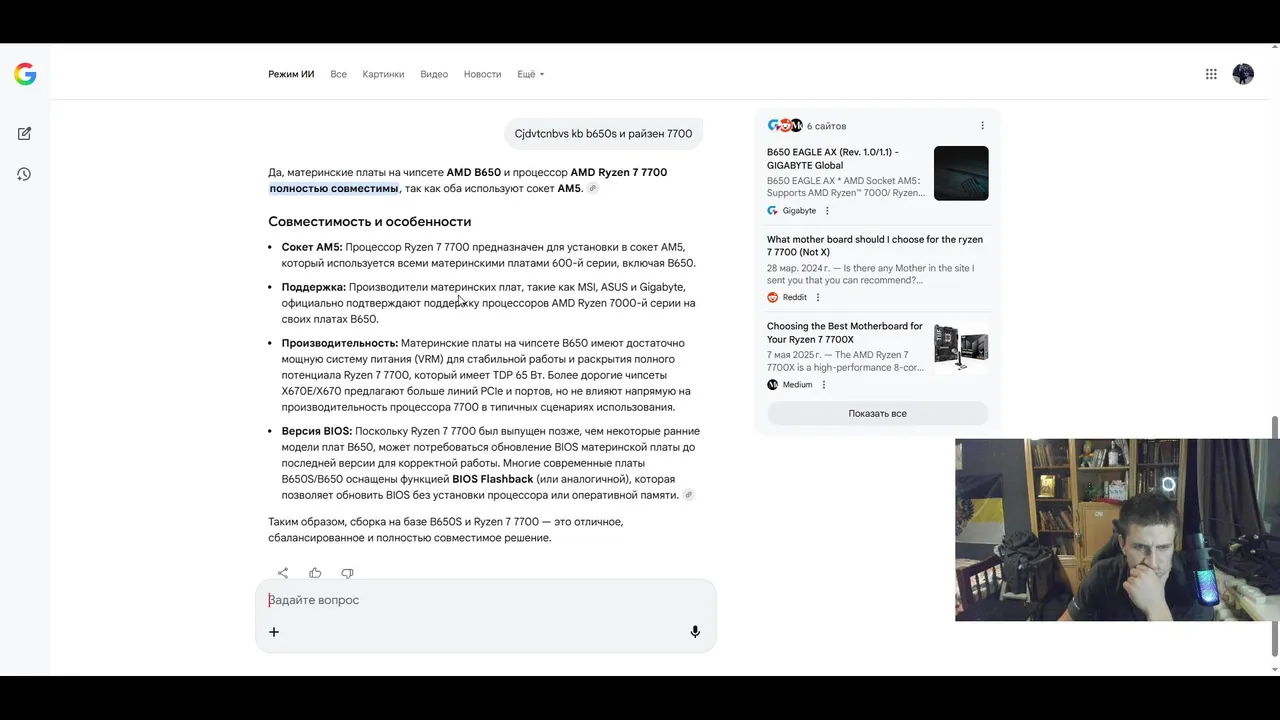Click the bold 'BIOS Flashback' text
The height and width of the screenshot is (720, 1280).
(492, 479)
